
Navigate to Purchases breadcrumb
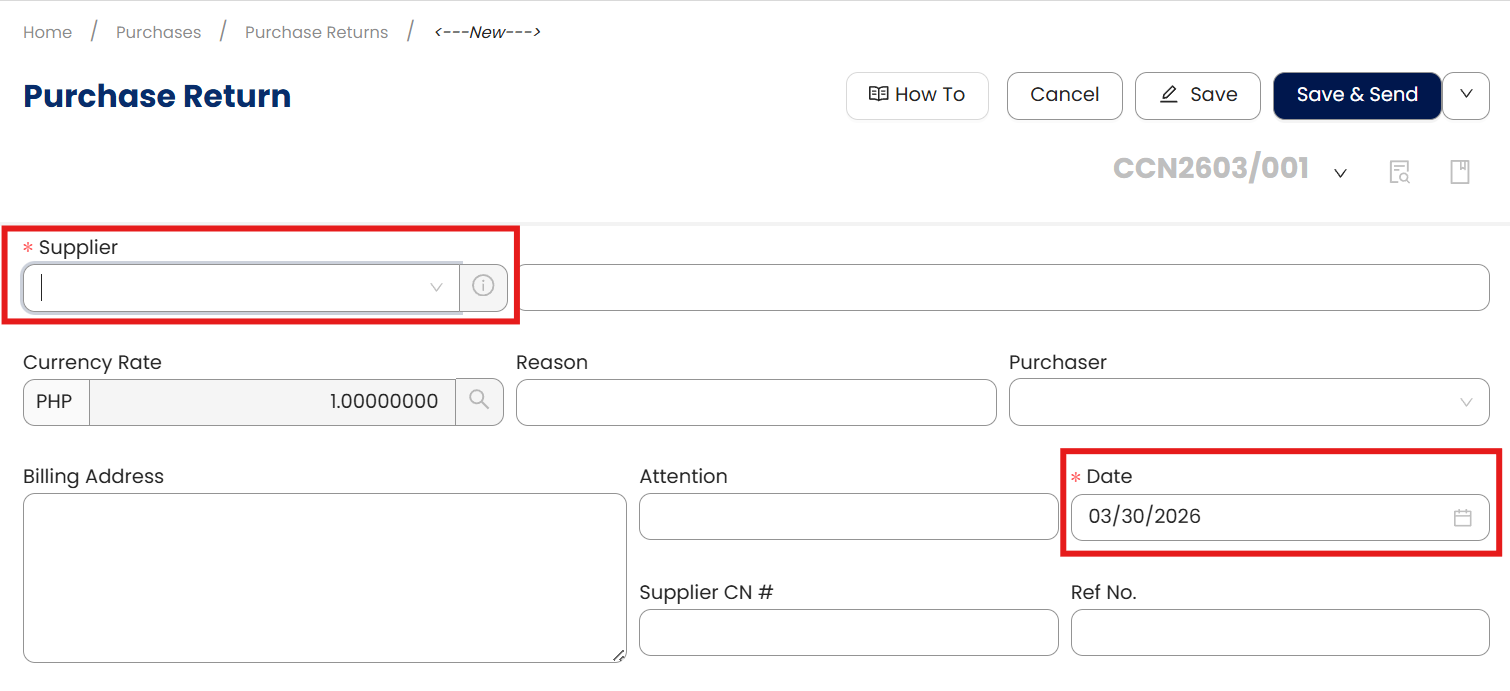click(158, 32)
